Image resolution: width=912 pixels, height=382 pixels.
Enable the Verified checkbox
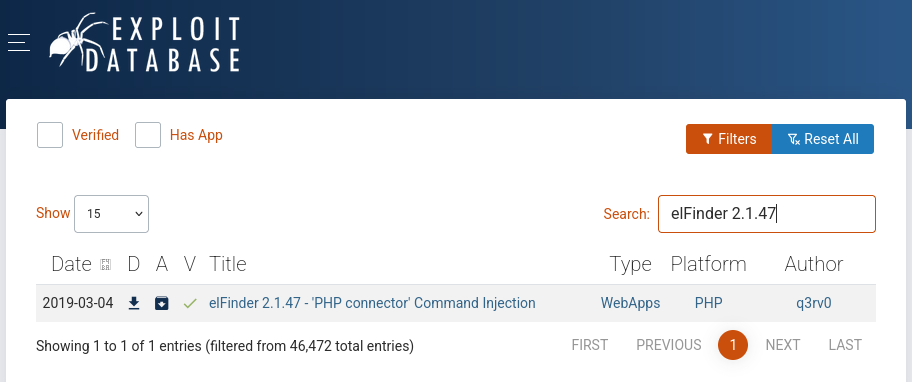(50, 135)
